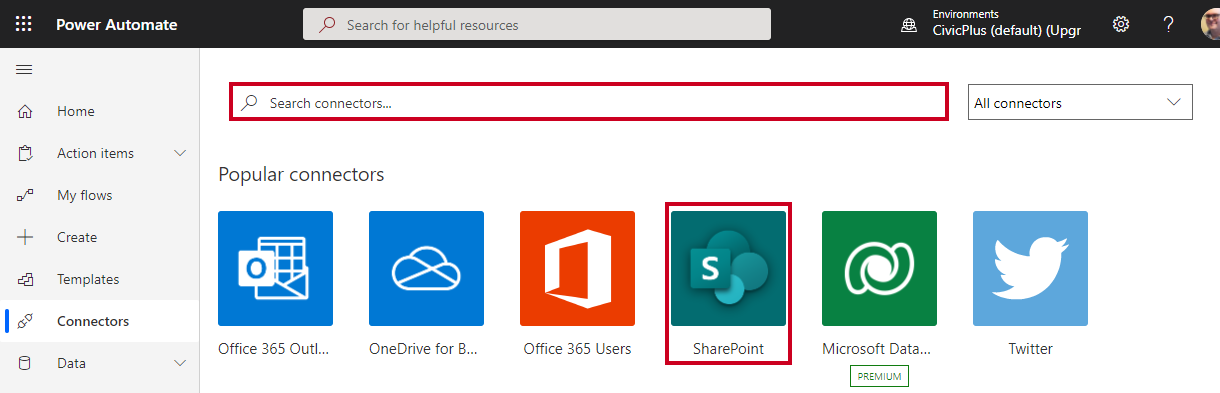The width and height of the screenshot is (1220, 393).
Task: Focus the Search for helpful resources field
Action: 537,24
